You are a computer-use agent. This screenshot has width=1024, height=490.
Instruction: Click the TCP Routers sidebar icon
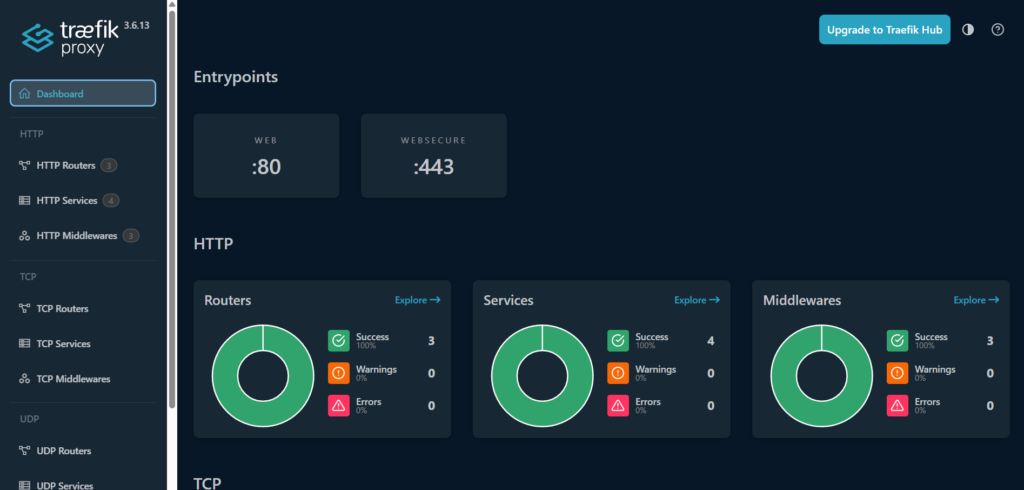[25, 309]
